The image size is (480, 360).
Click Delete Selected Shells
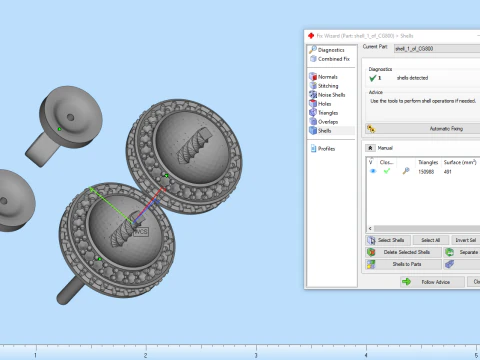[x=403, y=252]
